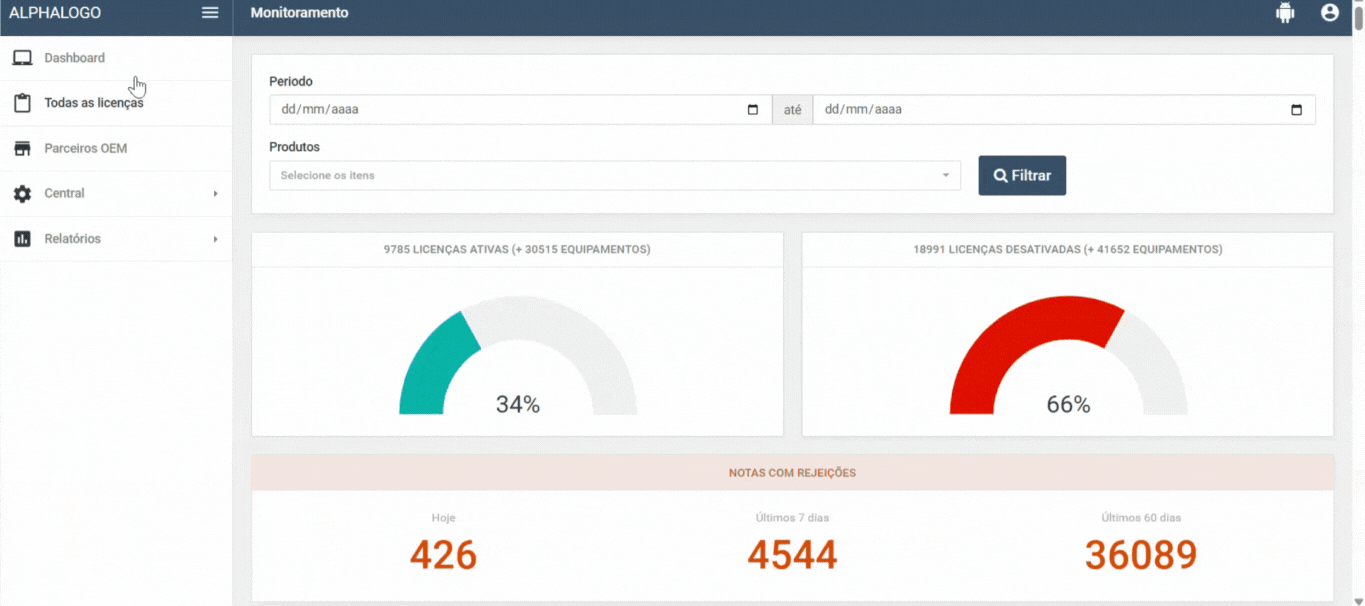
Task: Click the Dashboard laptop icon
Action: 22,58
